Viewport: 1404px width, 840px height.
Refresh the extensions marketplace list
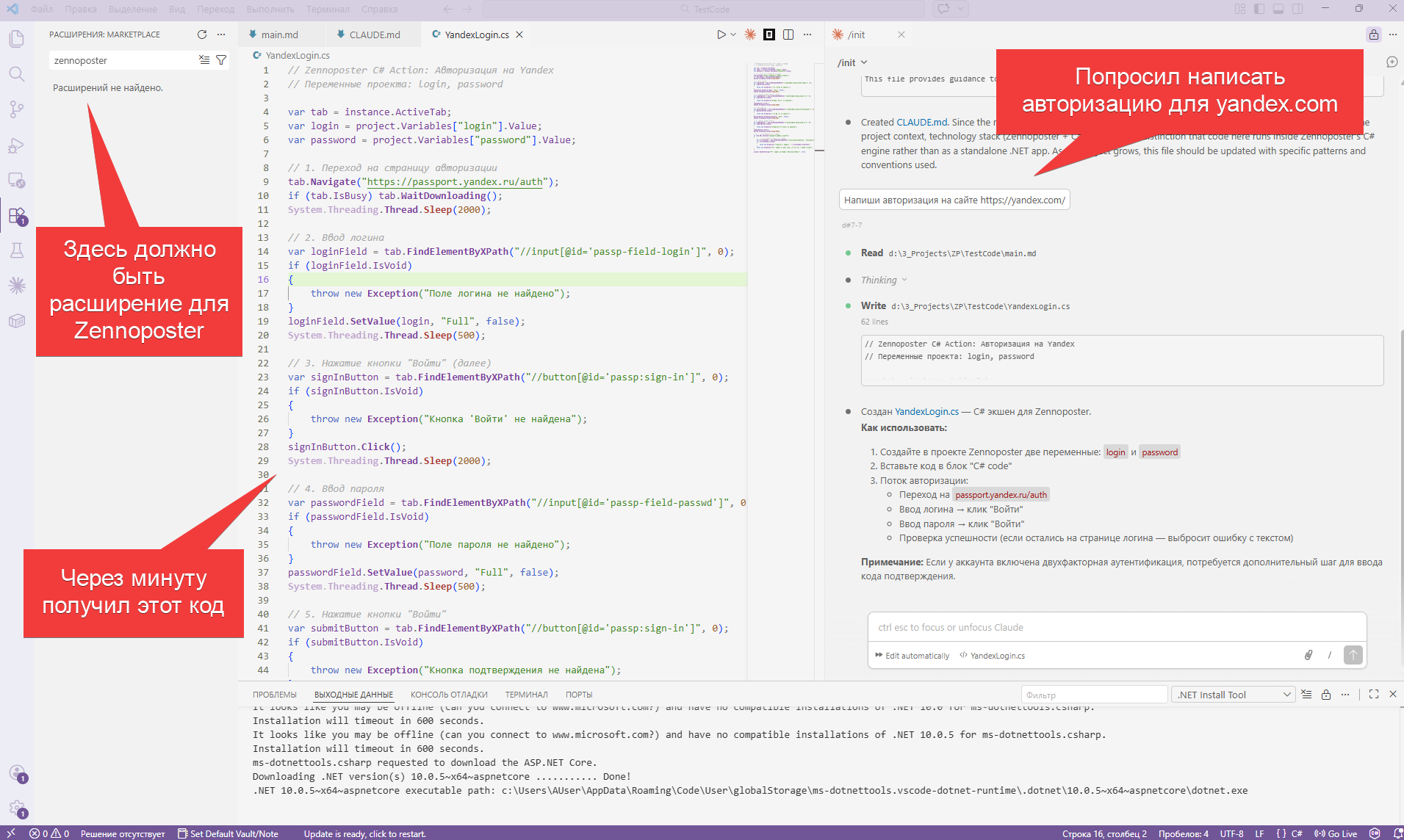(x=202, y=35)
